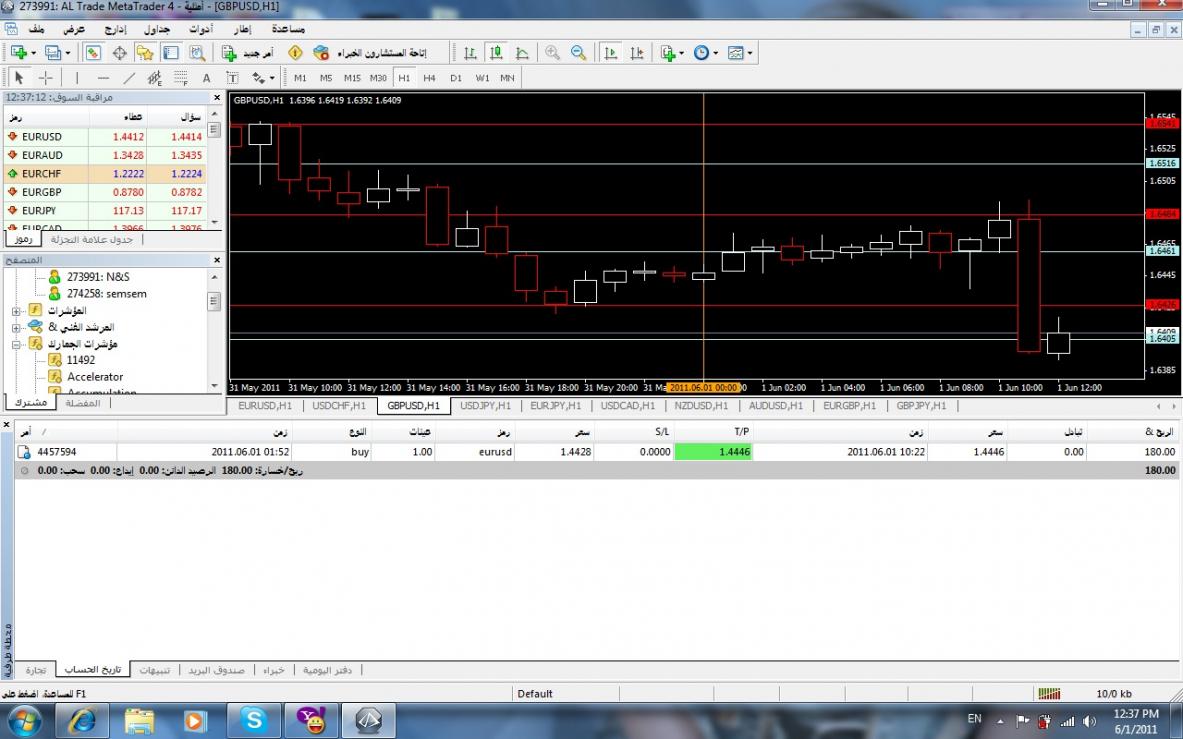This screenshot has height=739, width=1183.
Task: Switch chart timeframe to H4
Action: coord(429,78)
